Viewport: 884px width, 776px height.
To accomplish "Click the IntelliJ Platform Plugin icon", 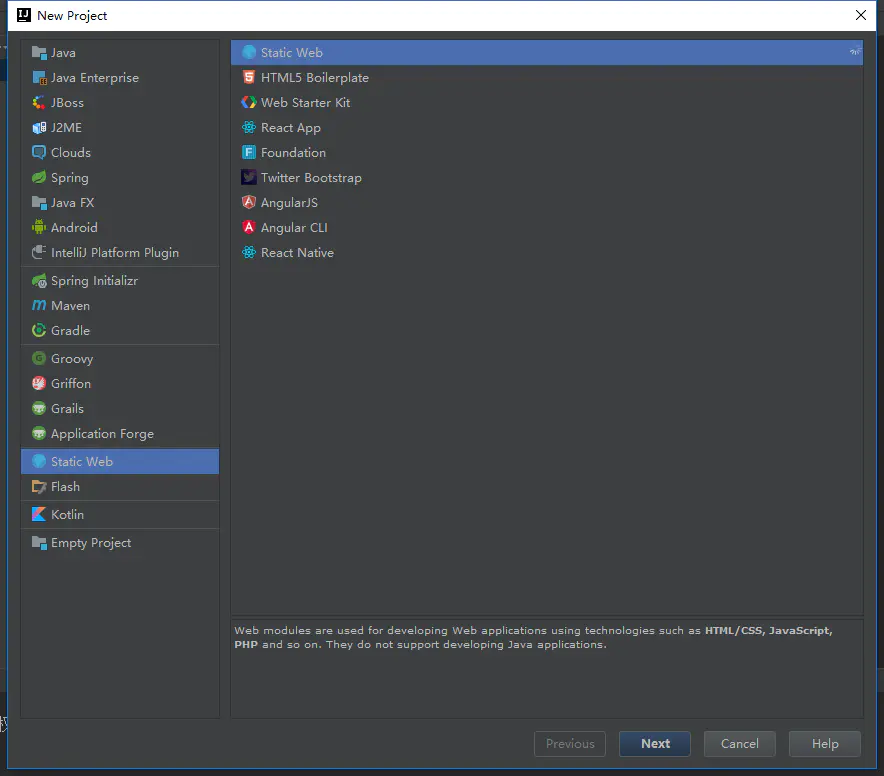I will tap(39, 253).
